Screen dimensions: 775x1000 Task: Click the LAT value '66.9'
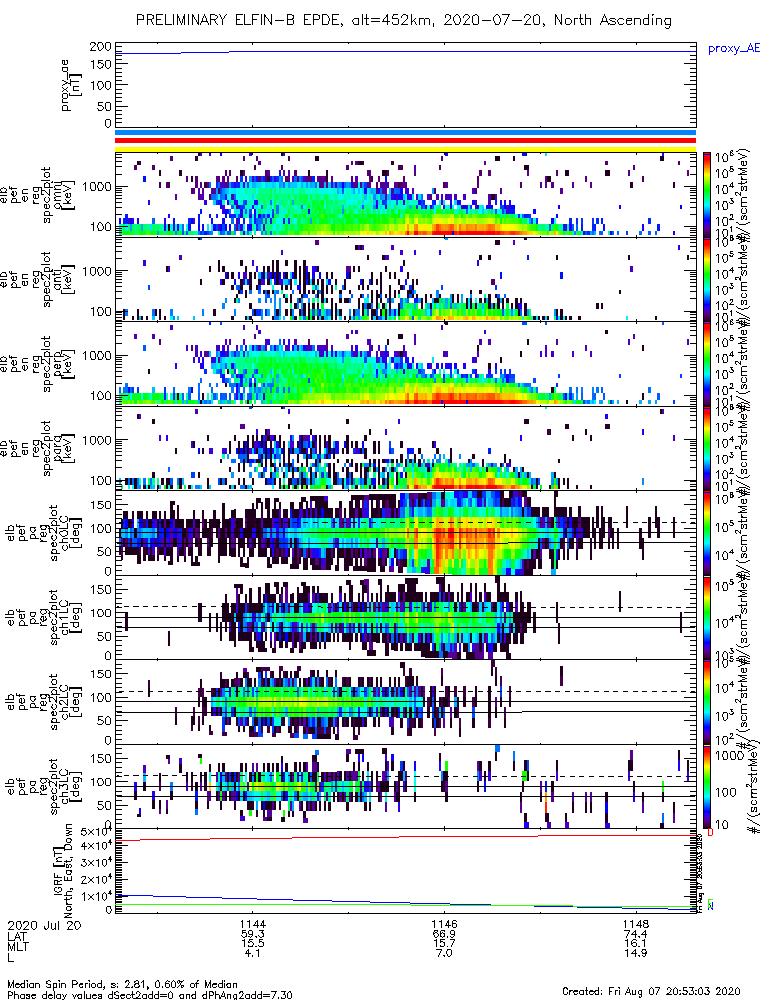coord(444,934)
